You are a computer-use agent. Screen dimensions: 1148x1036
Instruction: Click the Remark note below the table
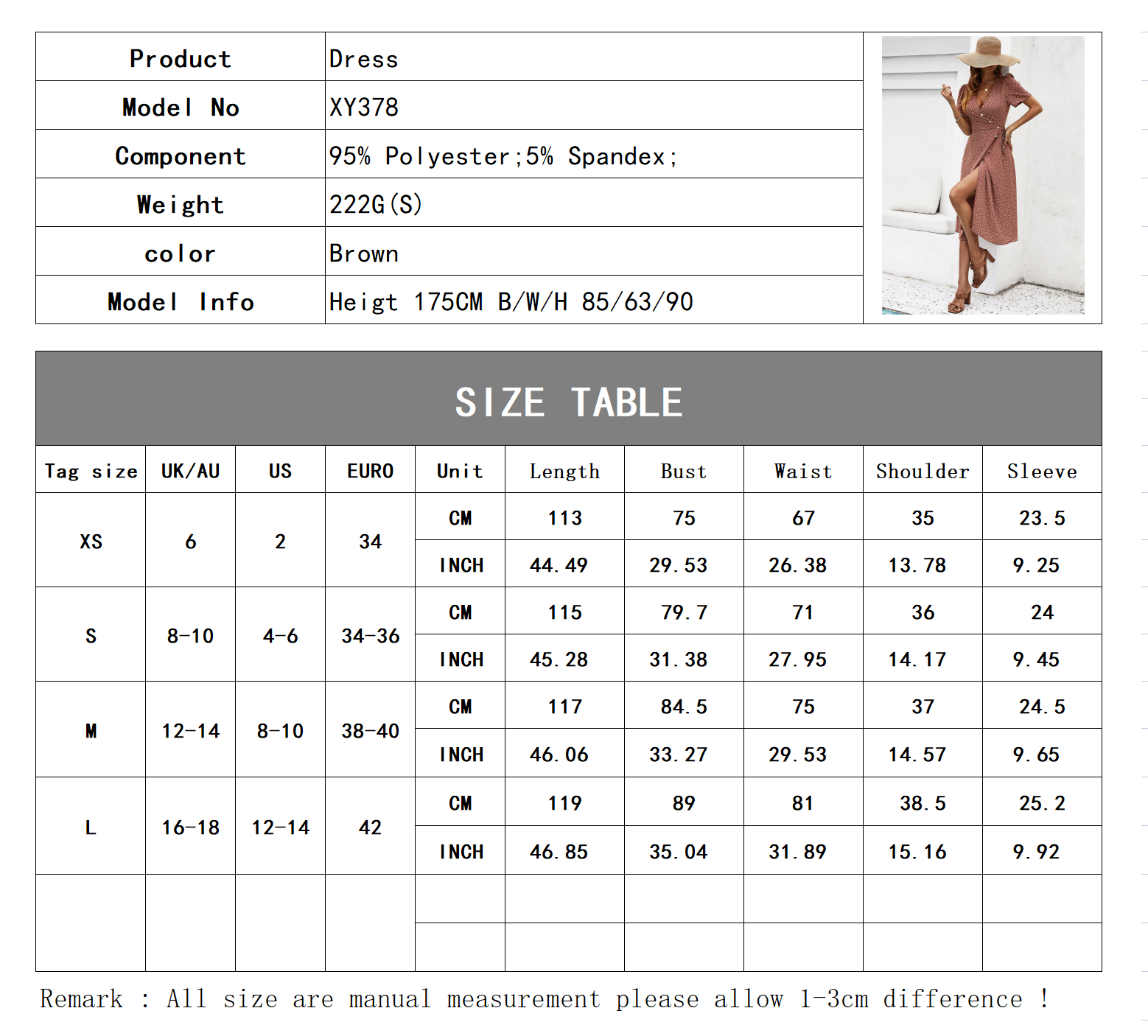coord(544,998)
